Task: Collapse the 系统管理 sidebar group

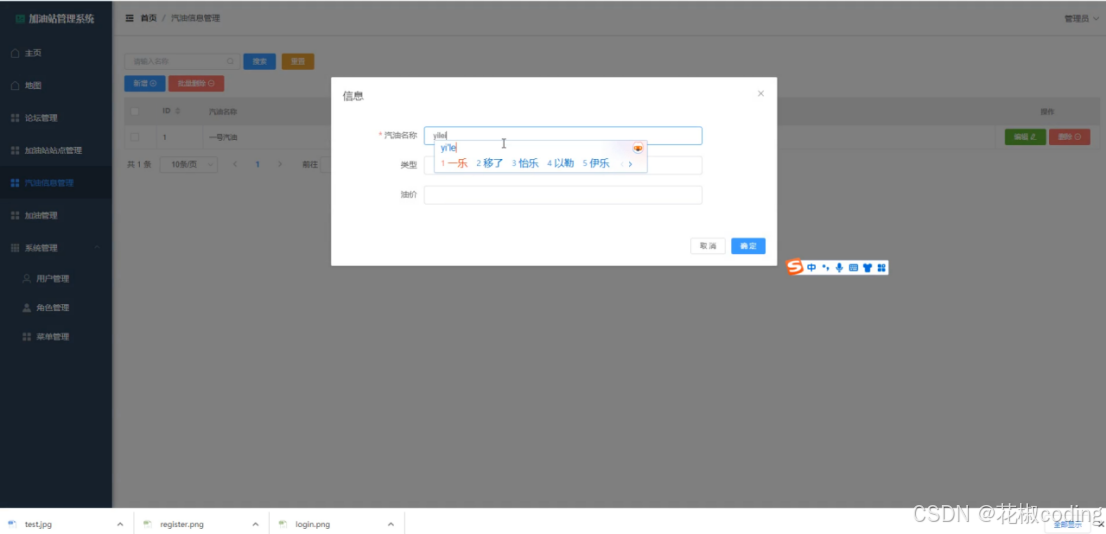Action: [97, 248]
